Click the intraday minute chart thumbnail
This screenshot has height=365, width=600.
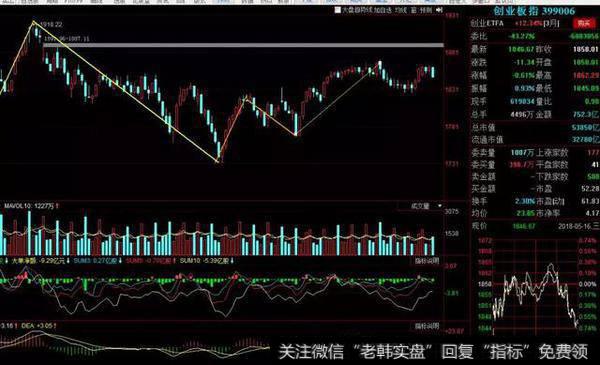(x=535, y=285)
